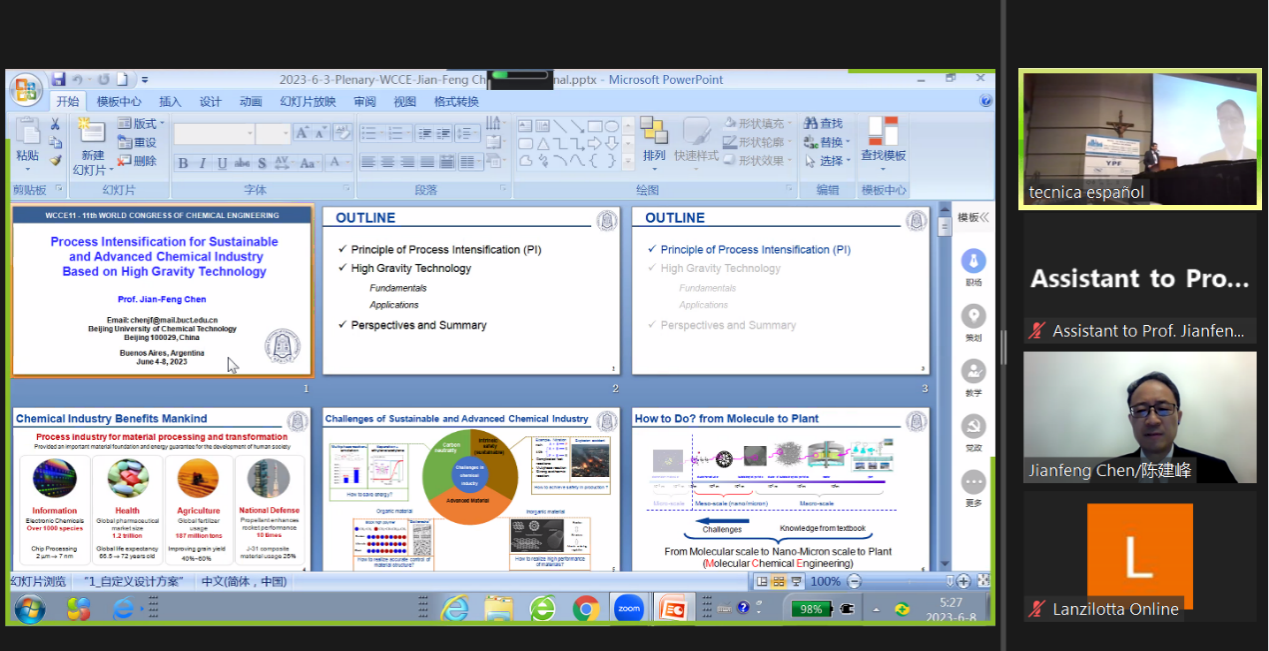Image resolution: width=1269 pixels, height=651 pixels.
Task: Select the Chemical Industry Benefits Mankind slide thumbnail
Action: 161,490
